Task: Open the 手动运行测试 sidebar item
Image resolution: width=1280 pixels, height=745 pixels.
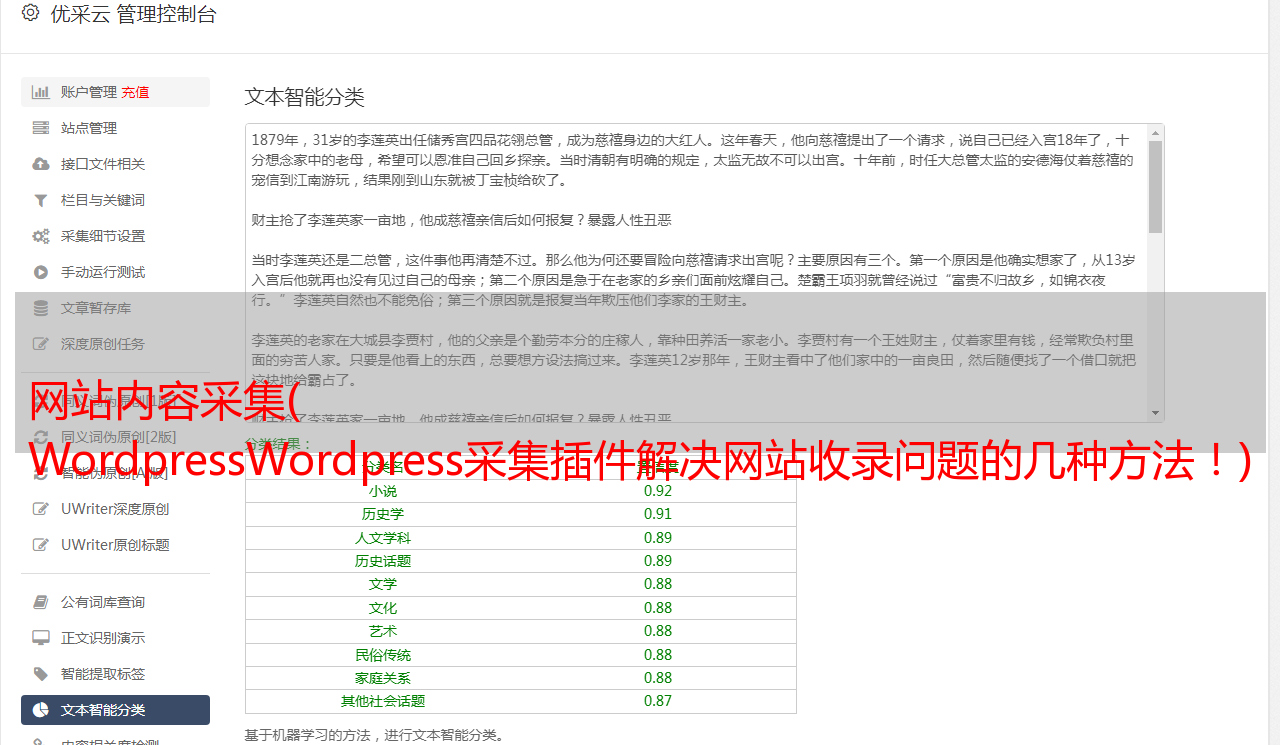Action: 115,272
